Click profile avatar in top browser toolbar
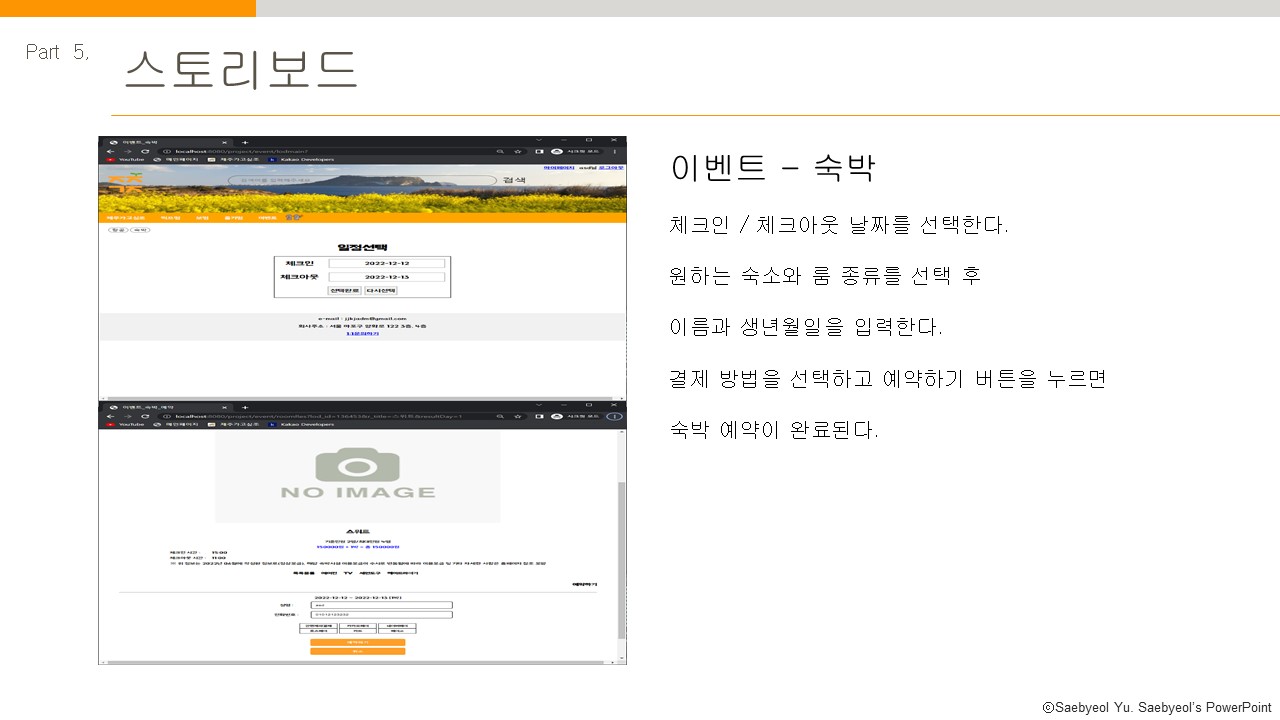Screen dimensions: 1280x720 (x=556, y=151)
